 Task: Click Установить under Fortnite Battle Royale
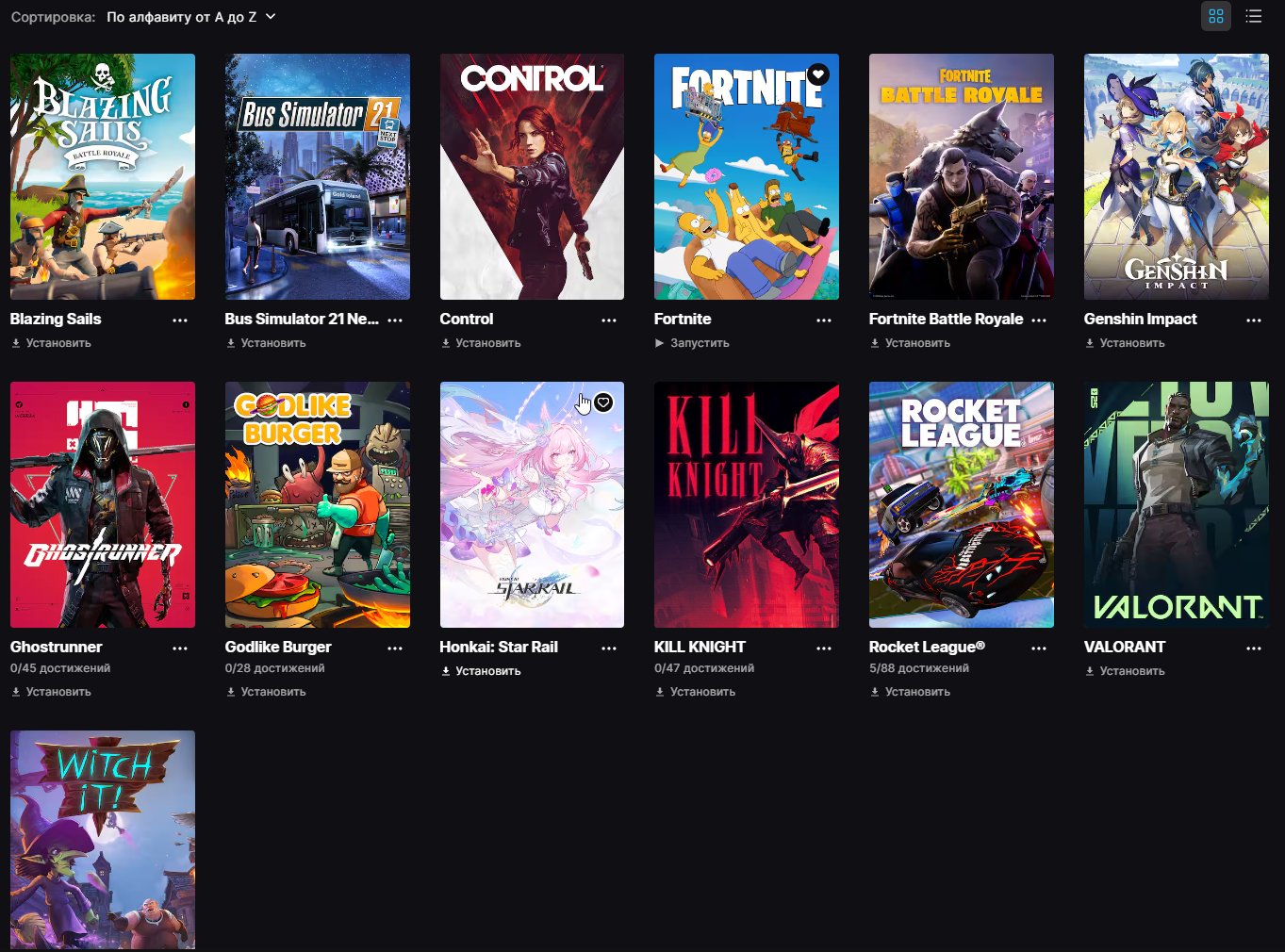click(910, 343)
